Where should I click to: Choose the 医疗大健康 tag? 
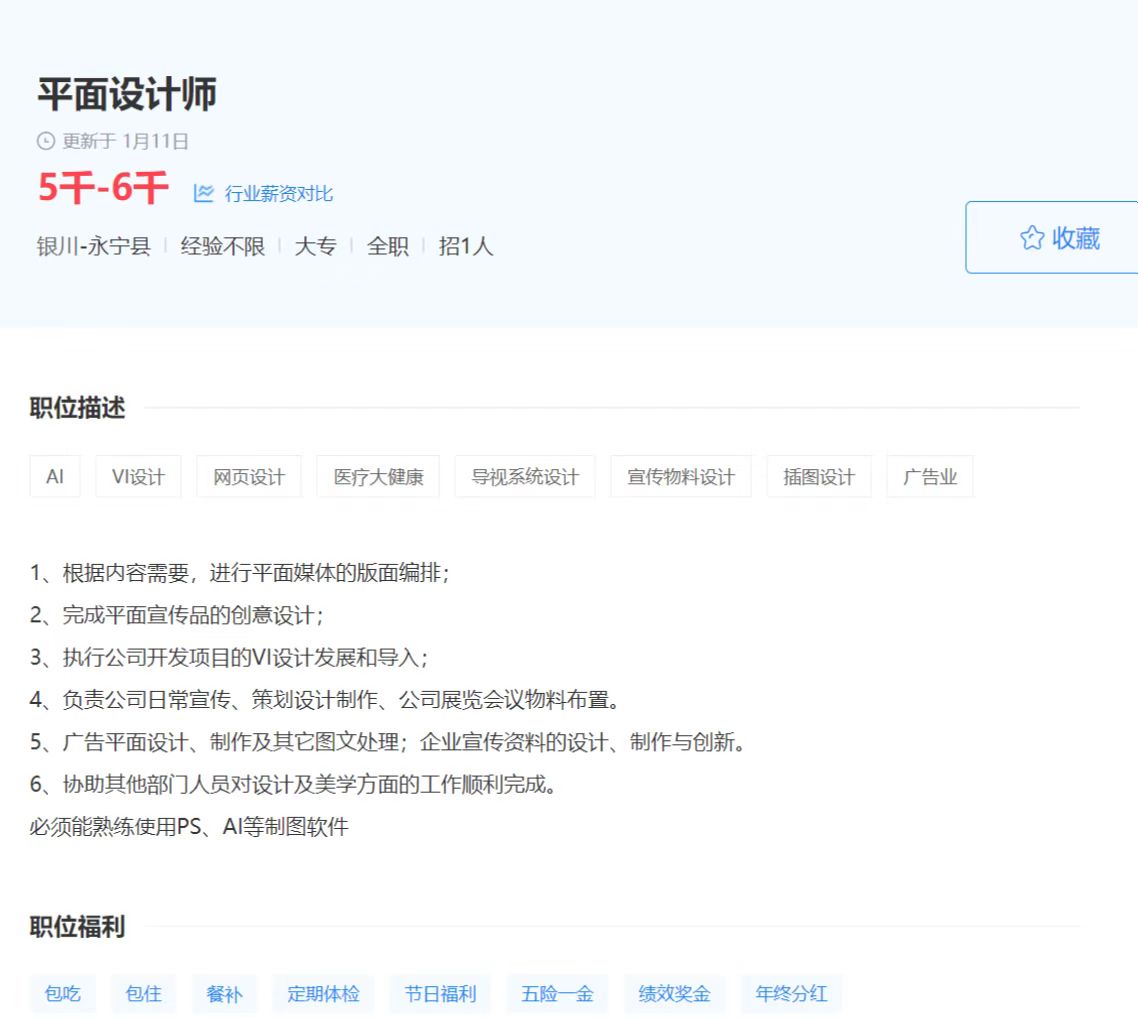click(x=378, y=477)
